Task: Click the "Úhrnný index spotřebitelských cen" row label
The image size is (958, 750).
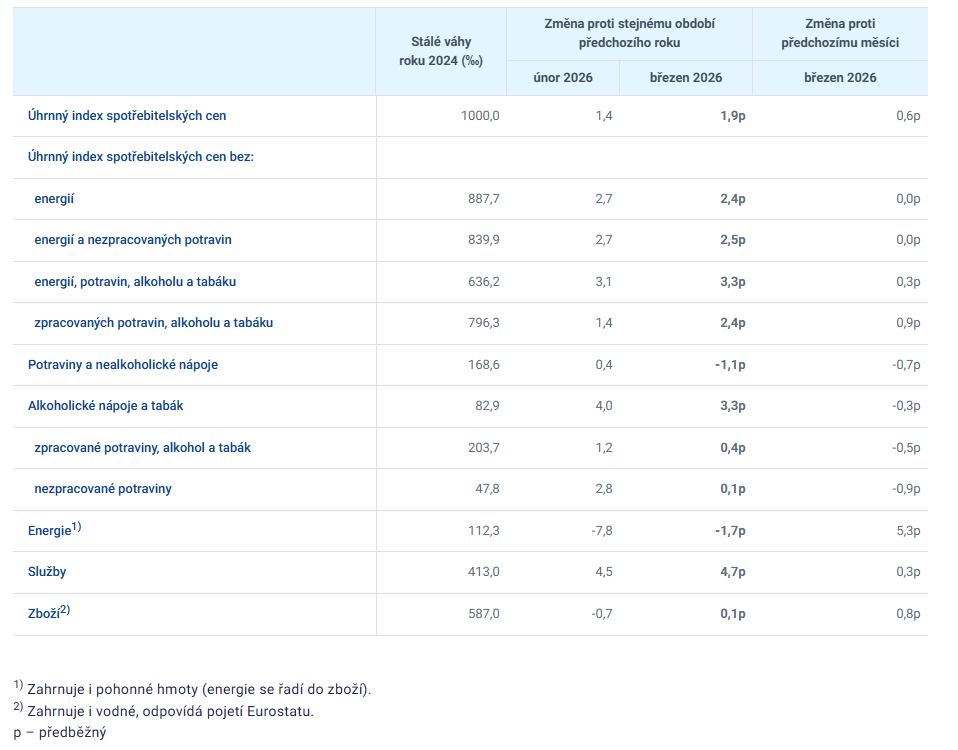Action: pyautogui.click(x=127, y=116)
